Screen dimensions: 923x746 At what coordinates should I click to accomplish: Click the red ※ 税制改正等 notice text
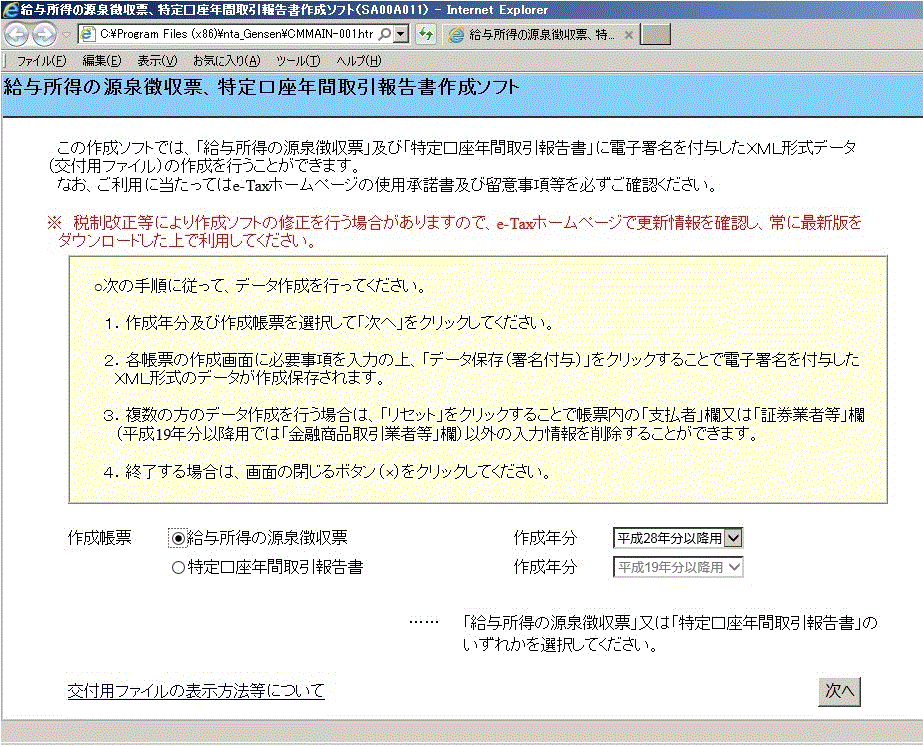coord(454,231)
